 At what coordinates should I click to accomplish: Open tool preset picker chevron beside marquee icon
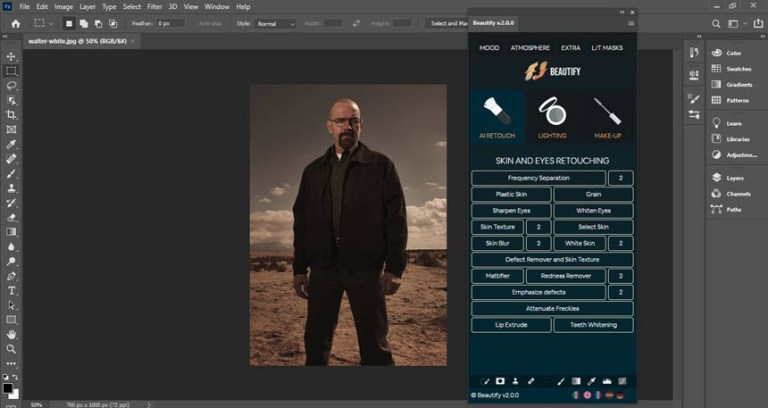point(51,24)
